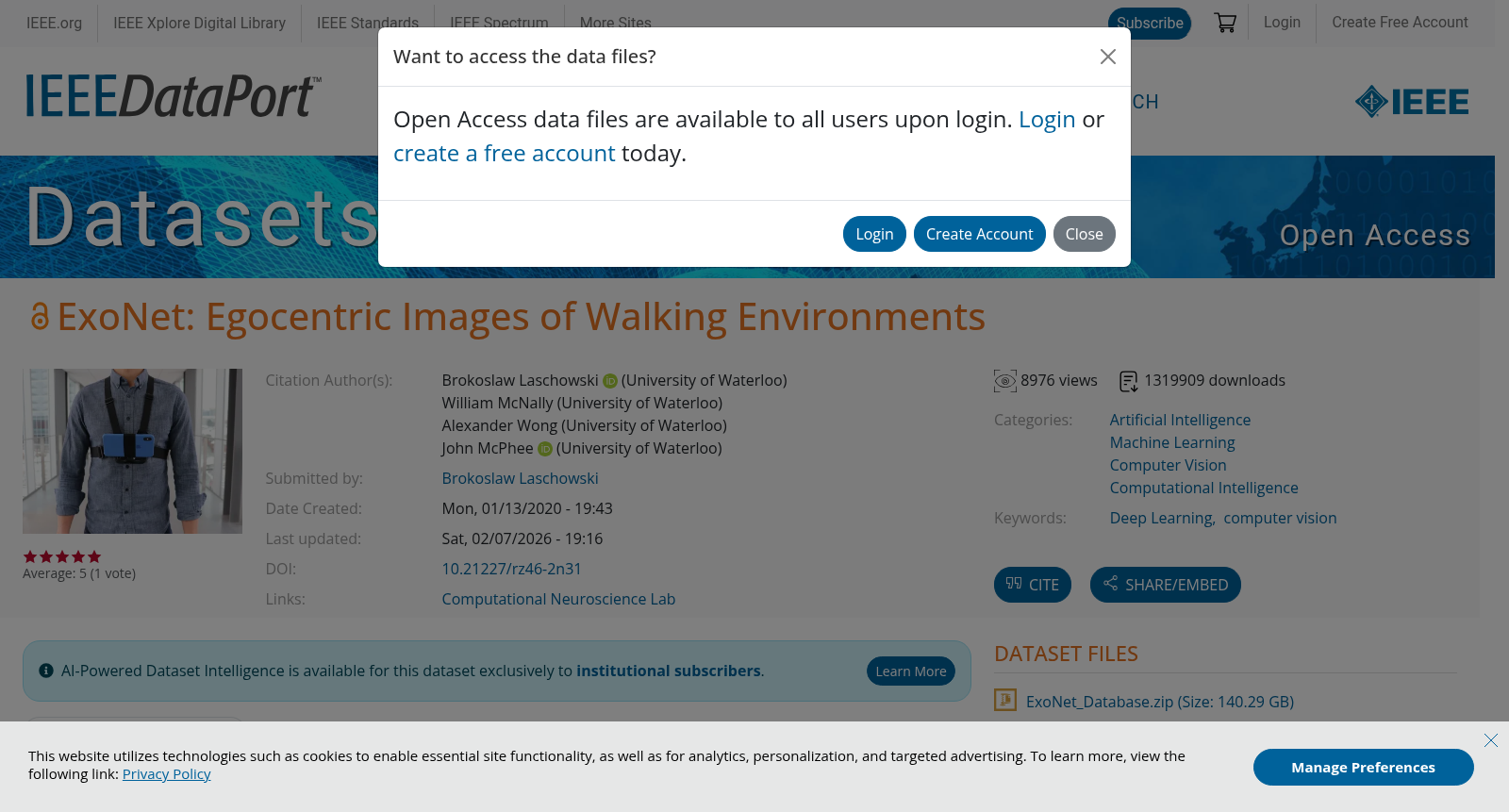Click Create Account button in dialog
The height and width of the screenshot is (812, 1509).
979,234
